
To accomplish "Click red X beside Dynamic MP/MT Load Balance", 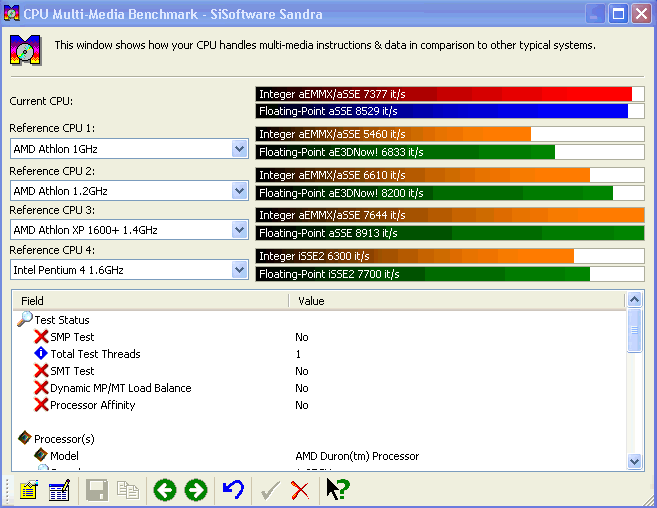I will [x=41, y=388].
